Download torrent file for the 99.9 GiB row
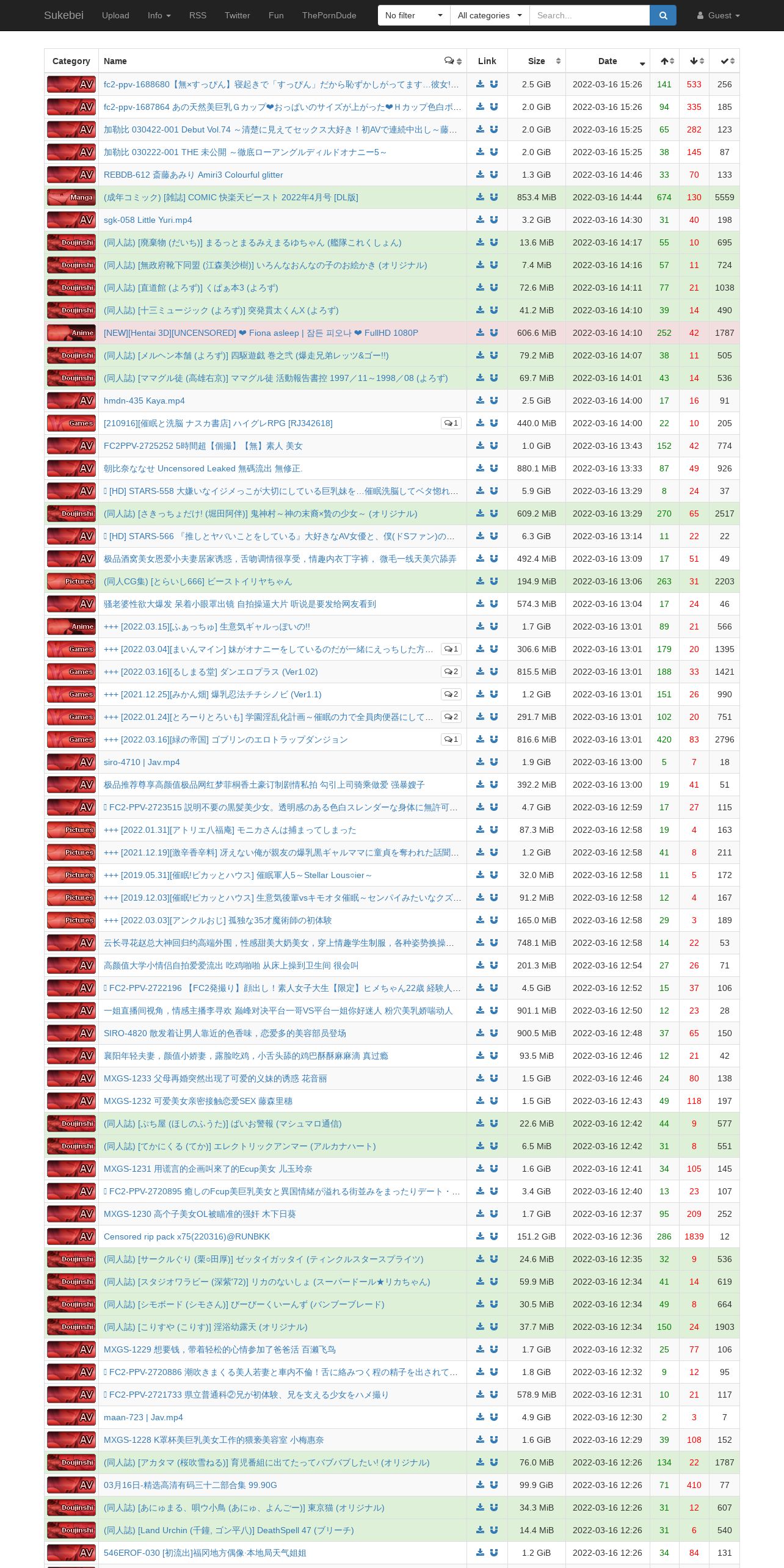This screenshot has height=1568, width=784. tap(480, 1484)
